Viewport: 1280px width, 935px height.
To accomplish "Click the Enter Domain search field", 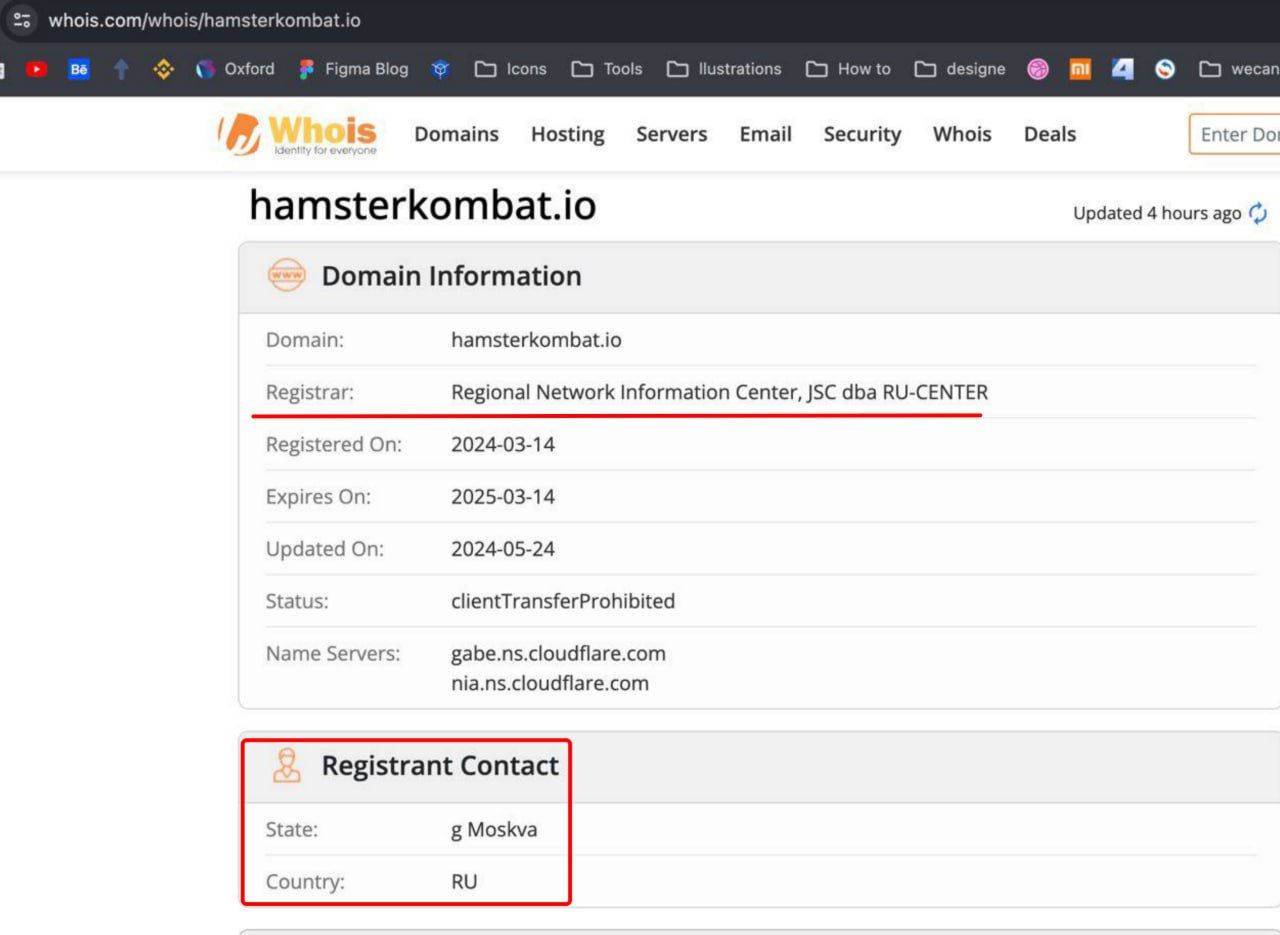I will click(x=1237, y=134).
